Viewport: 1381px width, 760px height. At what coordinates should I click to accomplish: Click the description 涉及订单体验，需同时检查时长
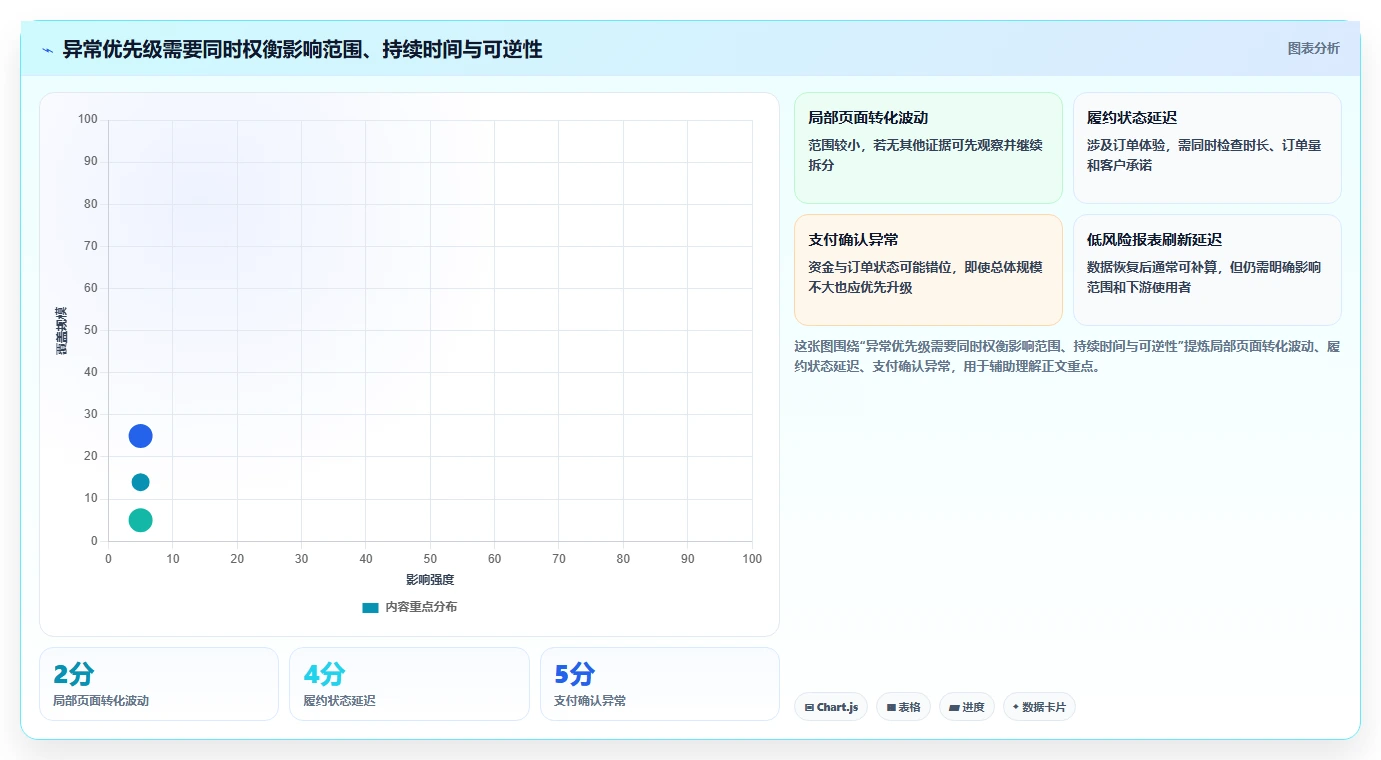1204,155
